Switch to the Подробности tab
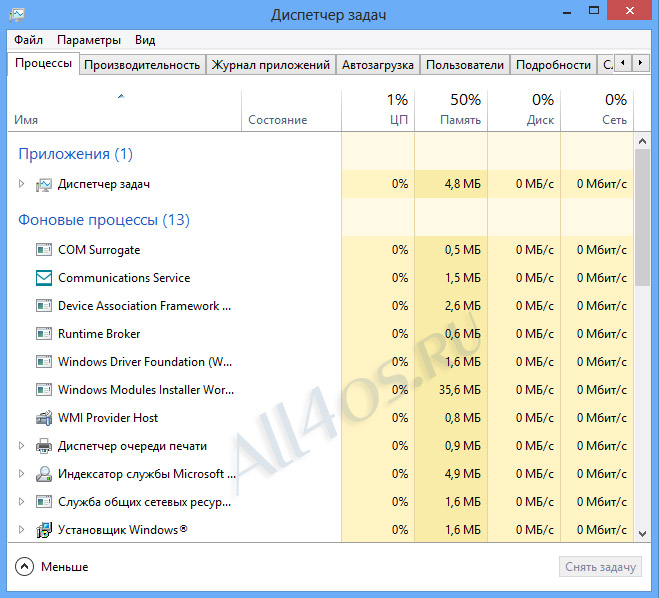This screenshot has width=659, height=598. click(x=553, y=65)
